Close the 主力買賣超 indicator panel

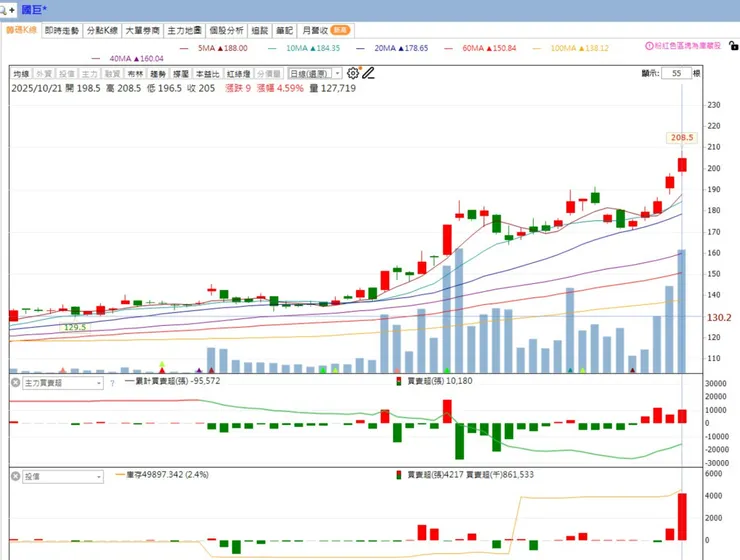pos(16,383)
